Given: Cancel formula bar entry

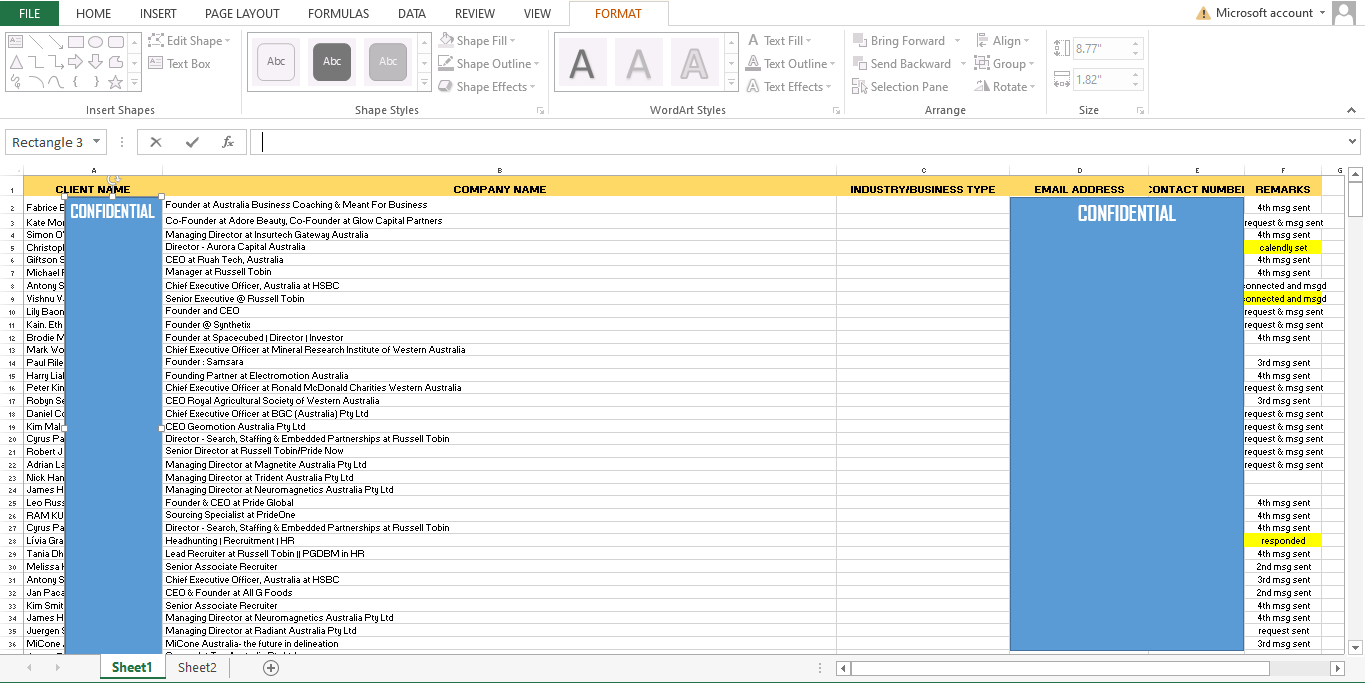Looking at the screenshot, I should point(155,142).
